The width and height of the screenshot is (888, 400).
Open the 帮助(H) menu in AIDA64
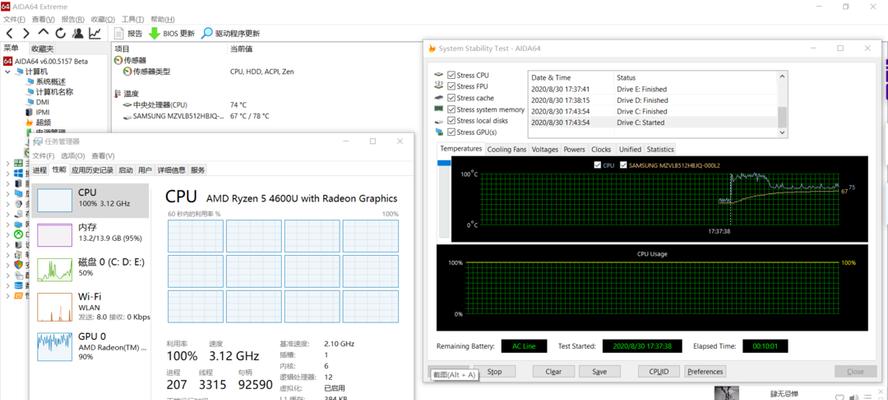coord(163,20)
